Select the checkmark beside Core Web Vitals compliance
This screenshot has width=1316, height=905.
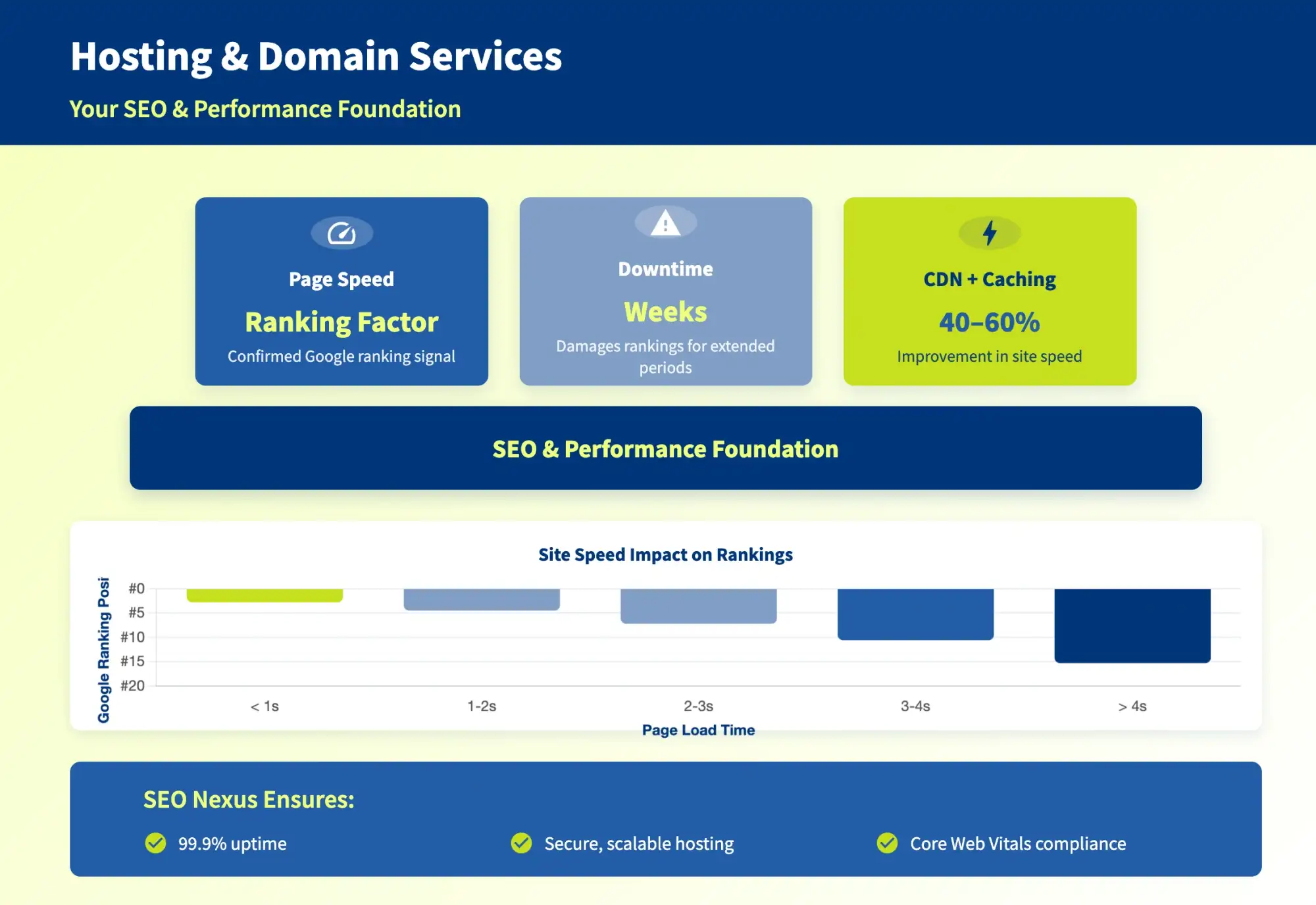point(888,843)
